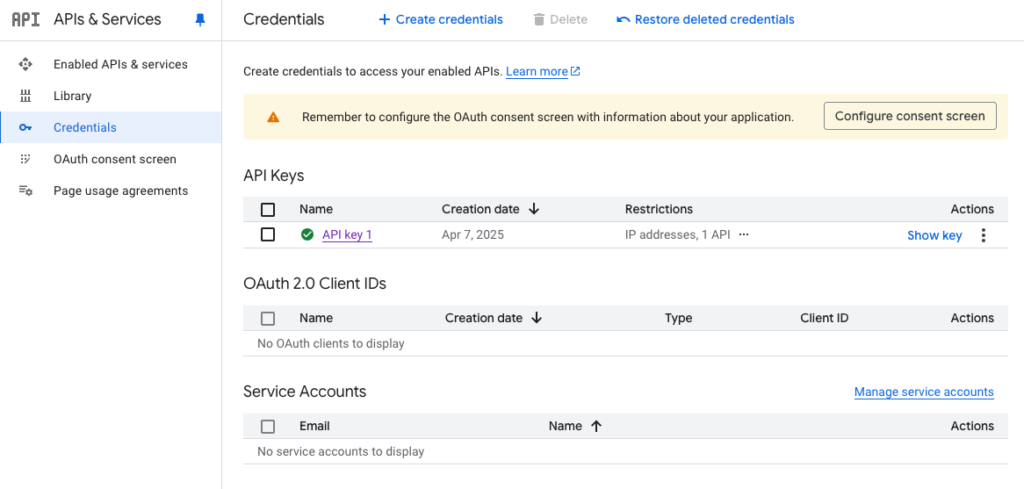Click the Configure consent screen button
The height and width of the screenshot is (489, 1024).
(910, 116)
